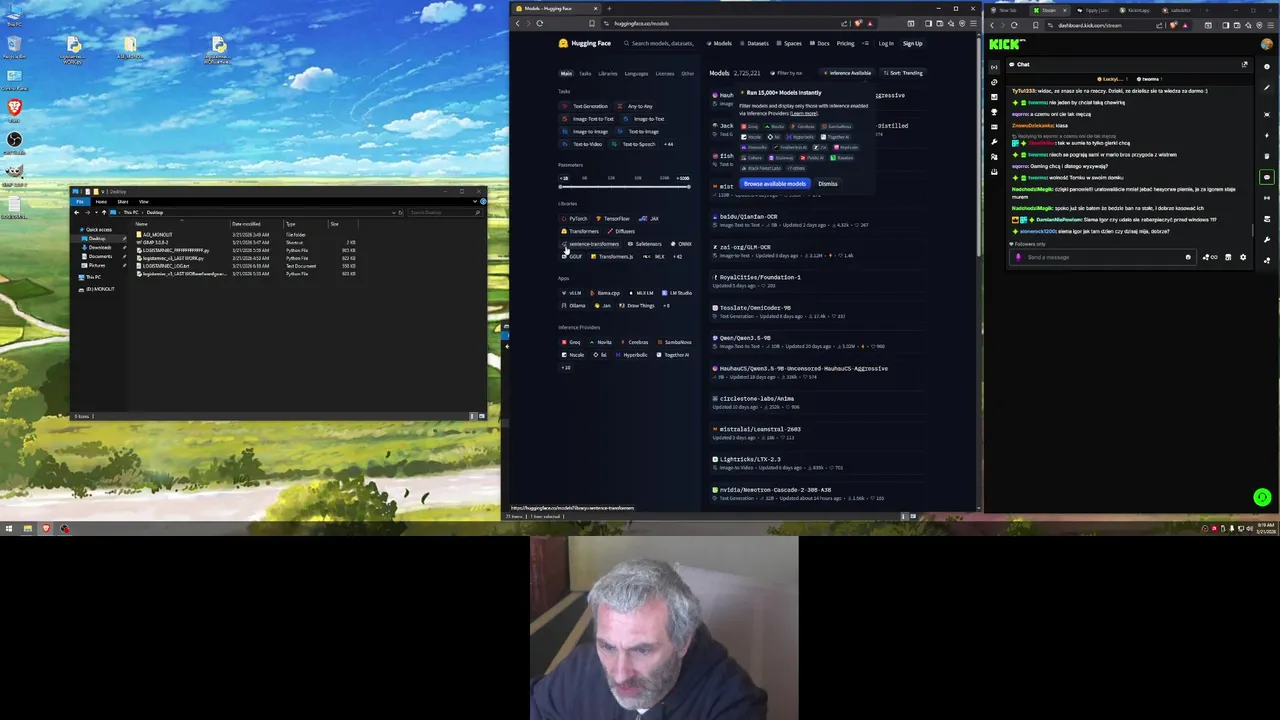Select This PC in File Explorer sidebar

coord(93,277)
